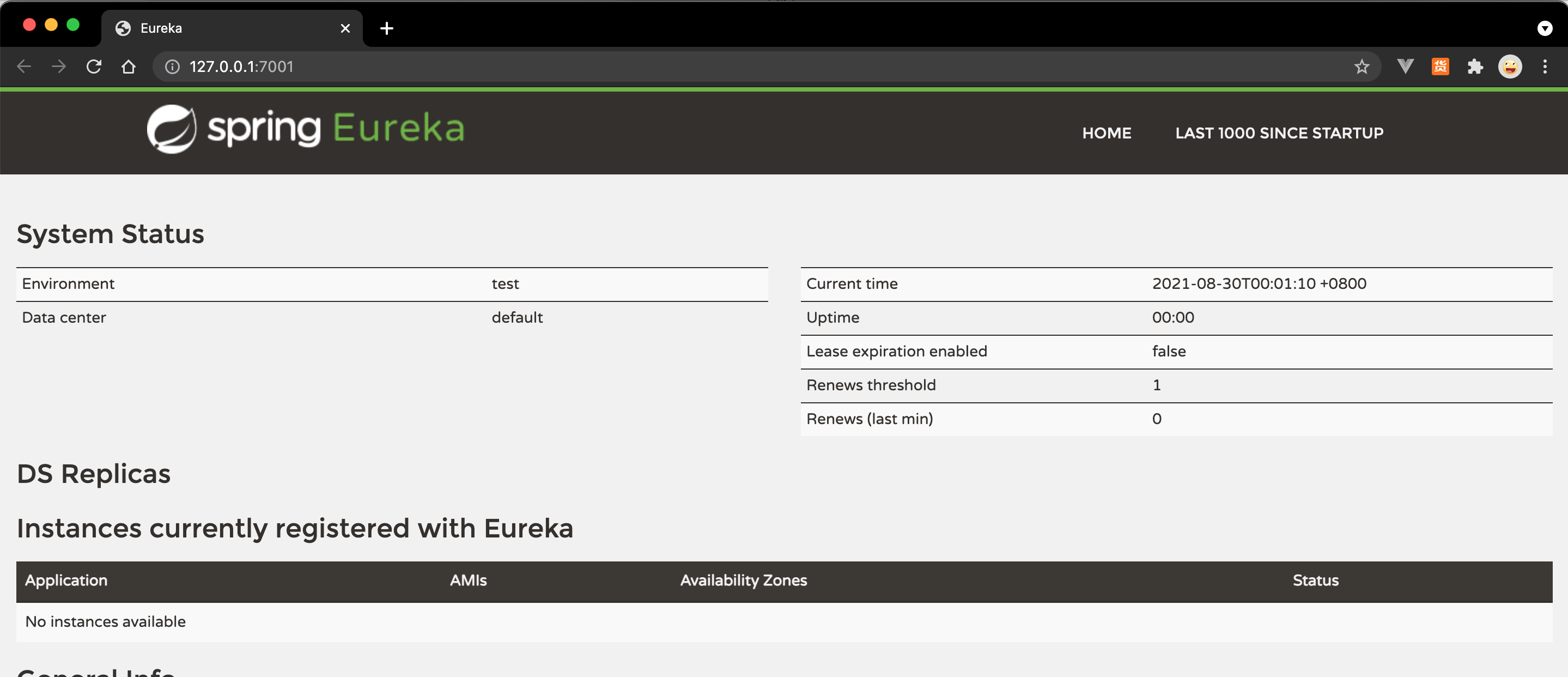This screenshot has height=677, width=1568.
Task: Click the Current time value 2021-08-30T00:01:10
Action: (1259, 283)
